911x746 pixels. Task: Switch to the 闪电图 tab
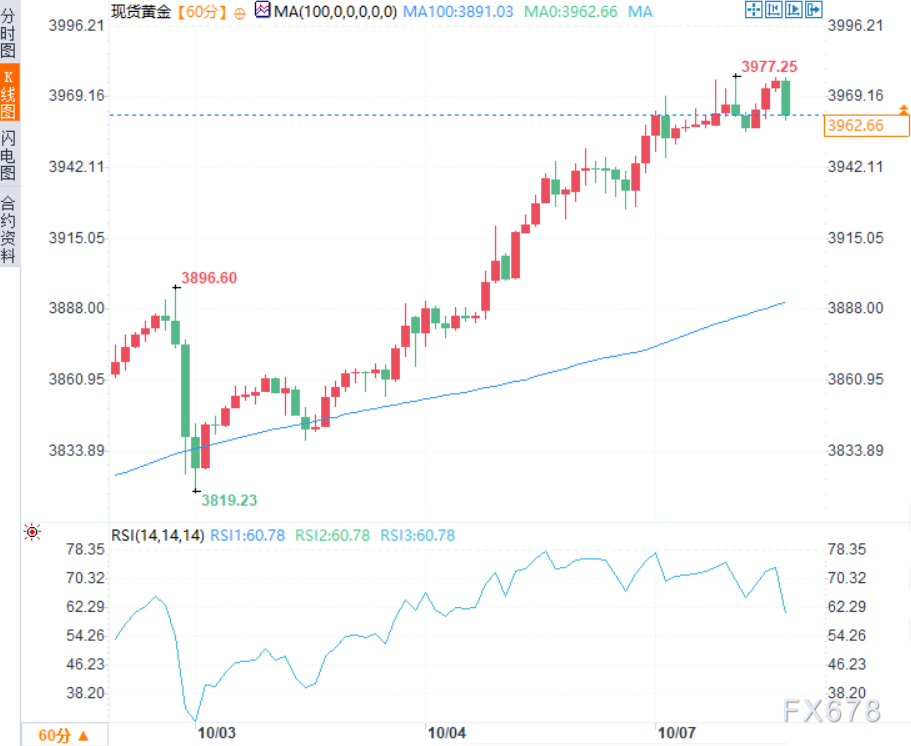coord(9,157)
